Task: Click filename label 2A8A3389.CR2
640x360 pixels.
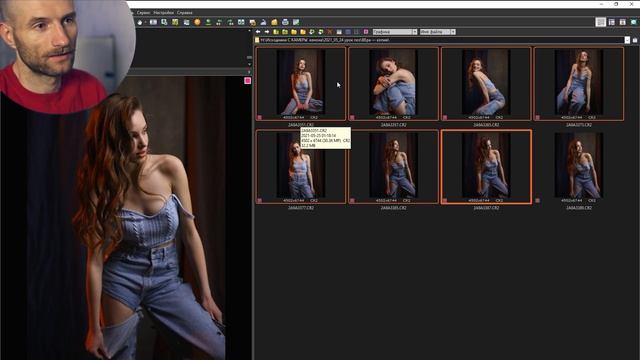Action: point(579,208)
